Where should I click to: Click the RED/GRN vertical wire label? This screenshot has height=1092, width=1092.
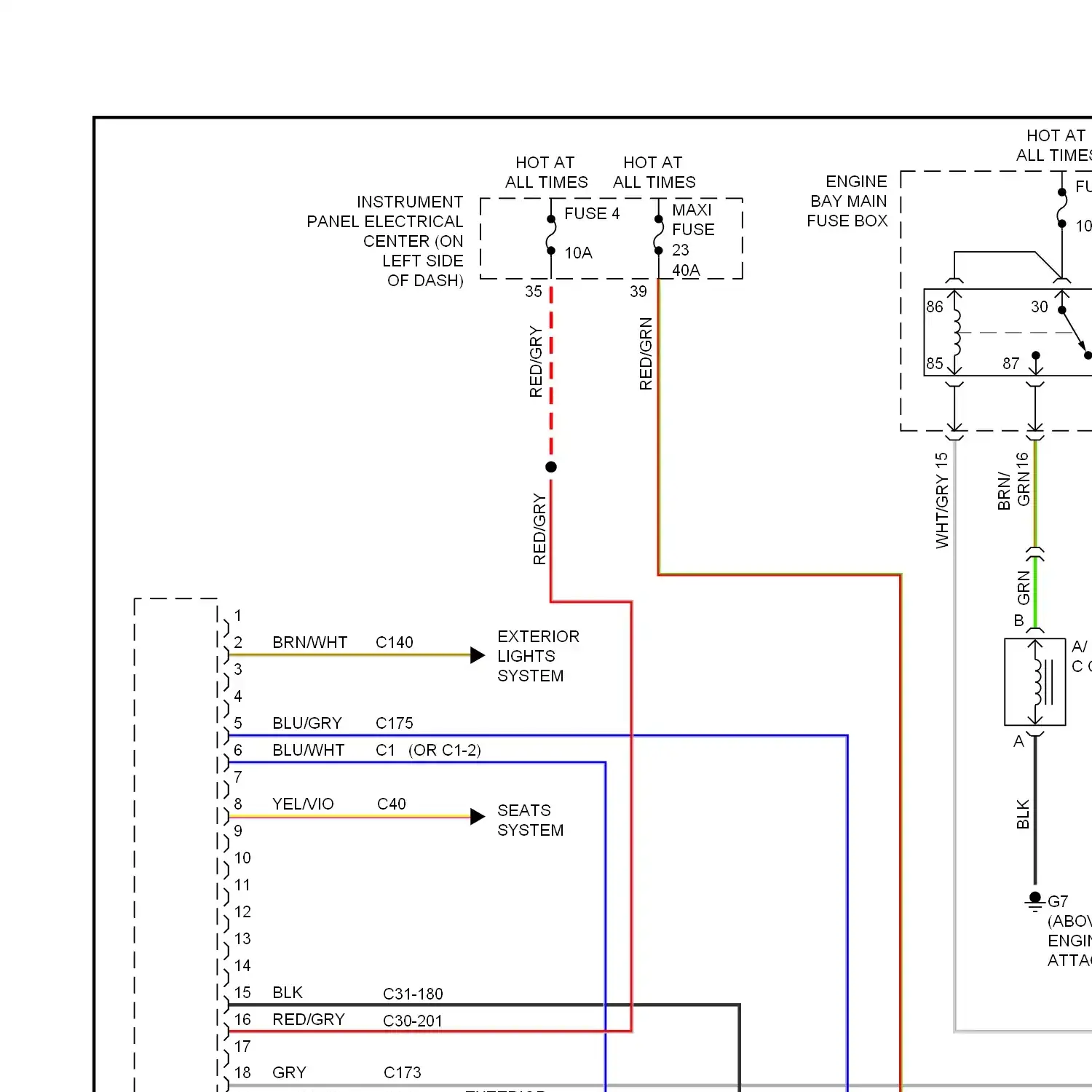pyautogui.click(x=646, y=354)
